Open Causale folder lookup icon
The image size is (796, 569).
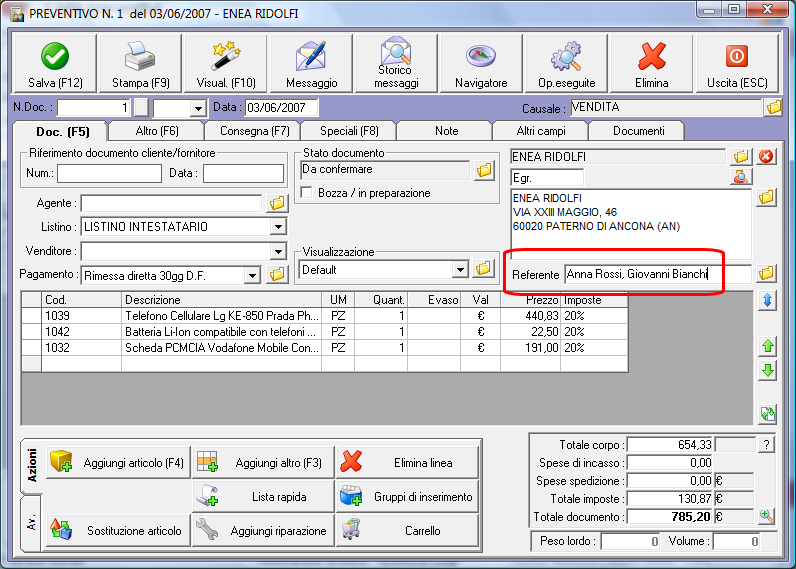tap(774, 107)
